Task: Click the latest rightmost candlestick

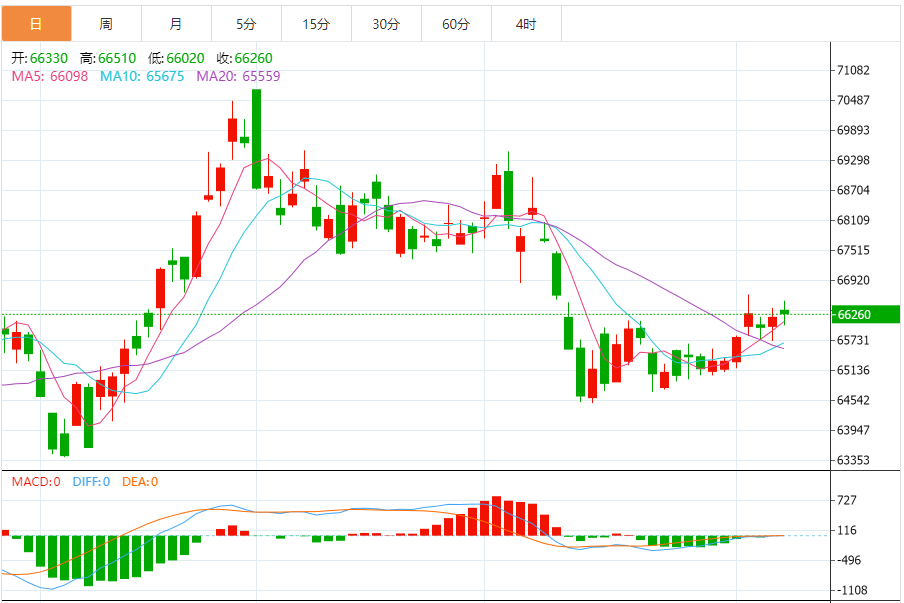Action: 784,312
